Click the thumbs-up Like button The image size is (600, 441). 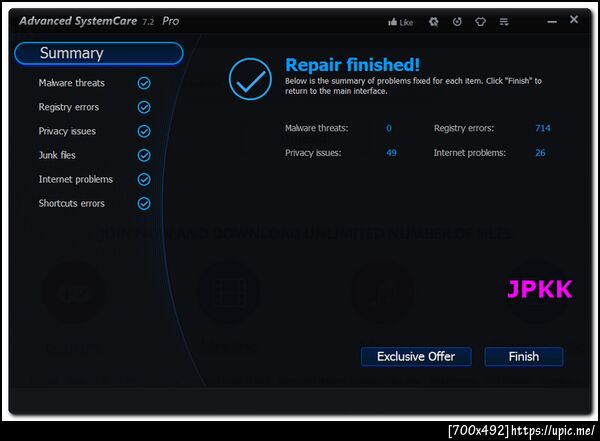coord(400,22)
